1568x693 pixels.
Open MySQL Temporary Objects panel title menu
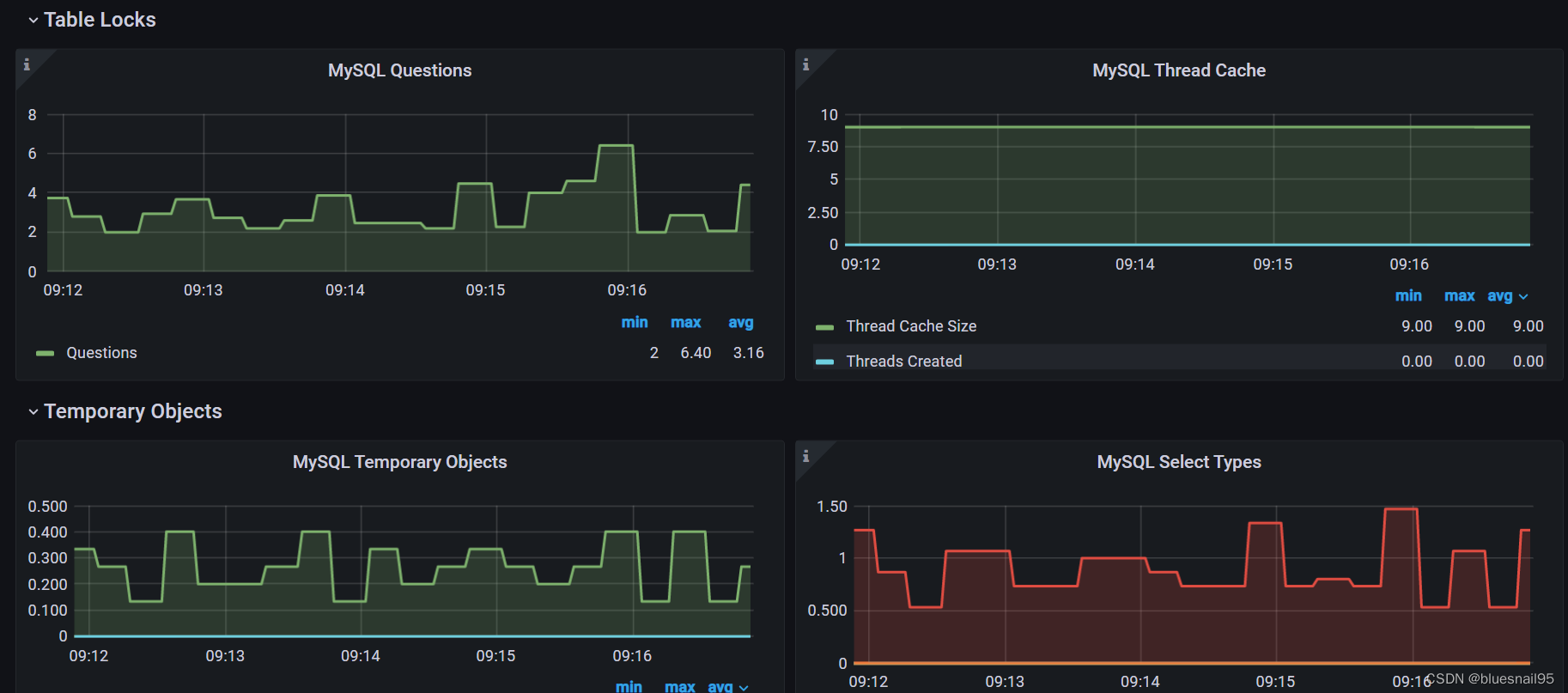399,462
